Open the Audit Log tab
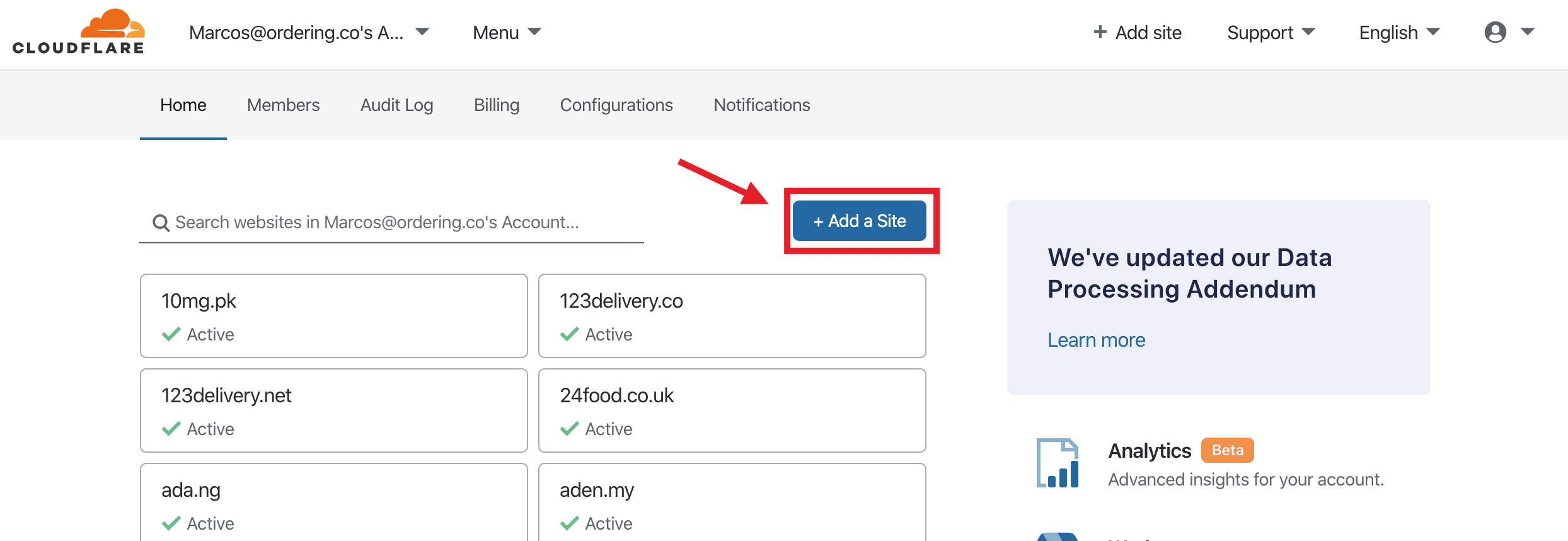 coord(397,105)
